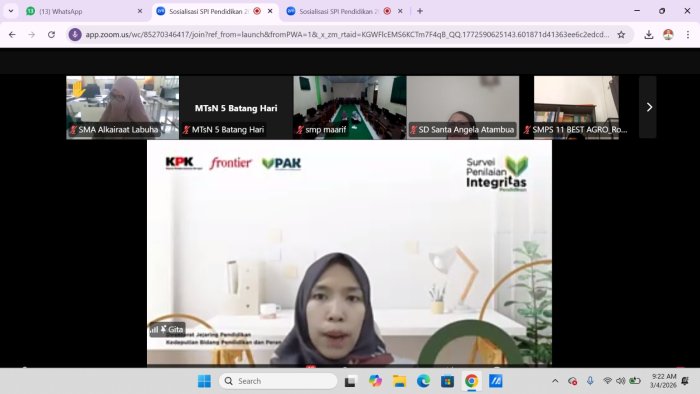Open Google Chrome from the taskbar
Viewport: 700px width, 394px height.
(471, 381)
